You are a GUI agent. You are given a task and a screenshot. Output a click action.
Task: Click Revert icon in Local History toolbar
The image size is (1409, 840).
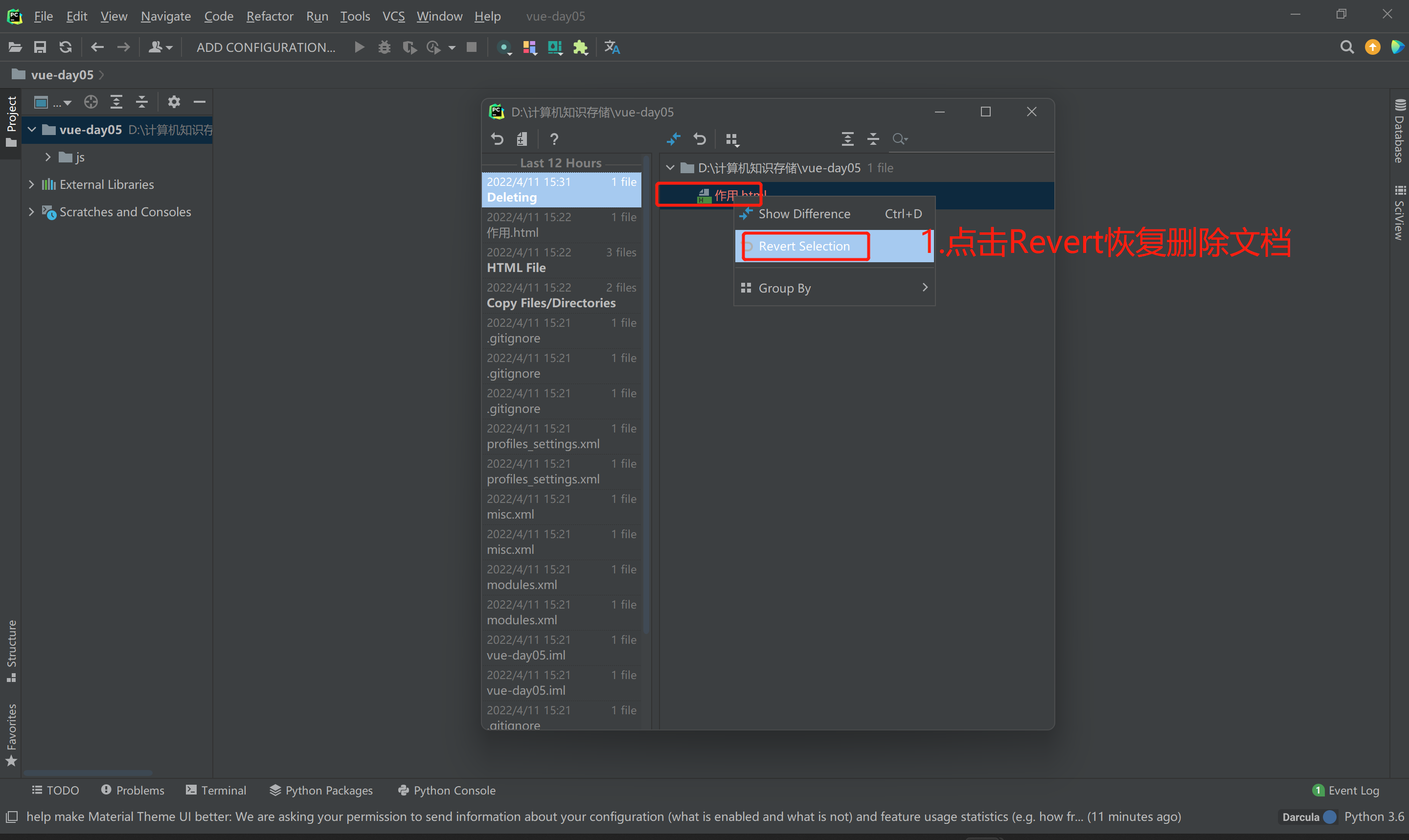pyautogui.click(x=497, y=138)
